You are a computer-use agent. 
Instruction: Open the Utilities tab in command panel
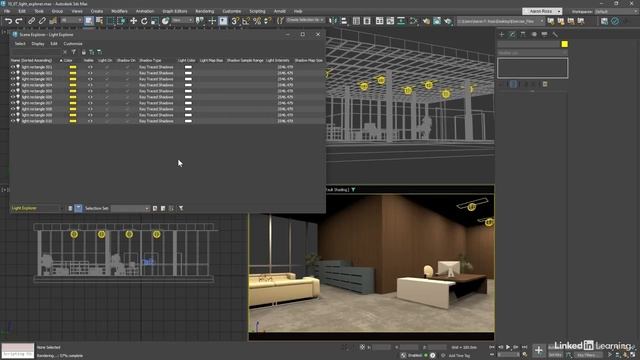click(x=555, y=35)
